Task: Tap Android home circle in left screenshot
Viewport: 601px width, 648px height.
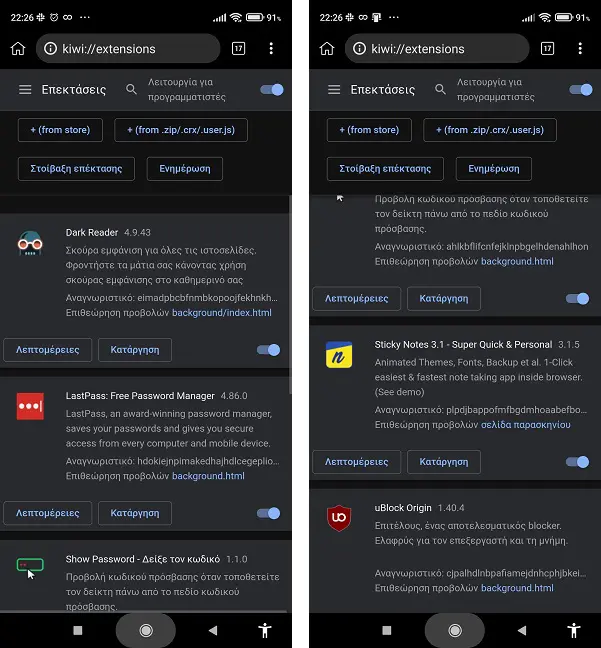Action: point(146,630)
